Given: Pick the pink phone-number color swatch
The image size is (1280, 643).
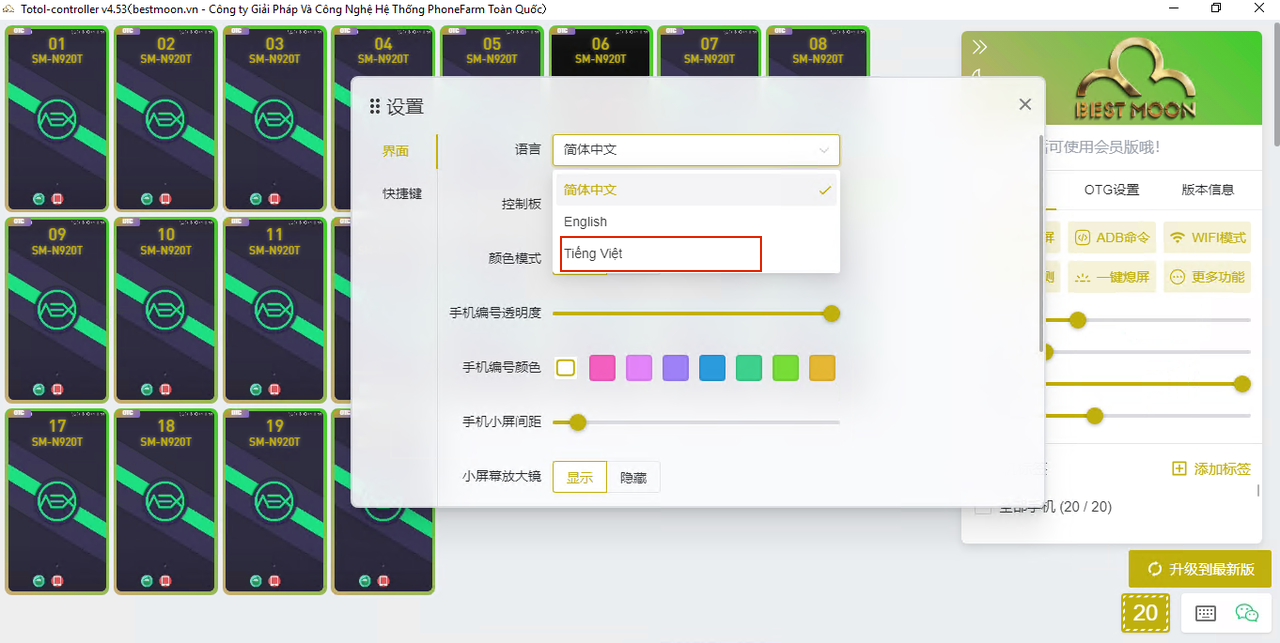Looking at the screenshot, I should 602,368.
